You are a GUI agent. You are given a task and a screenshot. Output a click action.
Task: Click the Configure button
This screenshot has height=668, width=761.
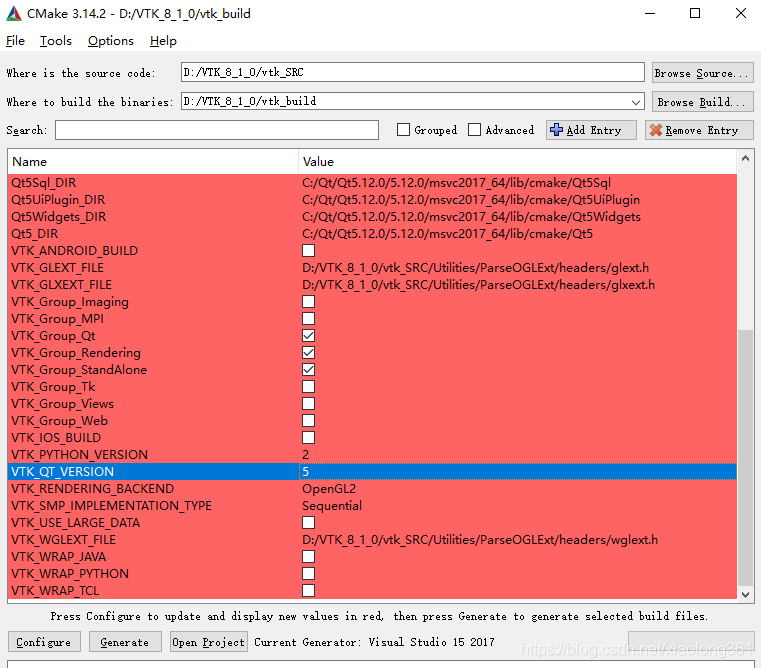[44, 642]
